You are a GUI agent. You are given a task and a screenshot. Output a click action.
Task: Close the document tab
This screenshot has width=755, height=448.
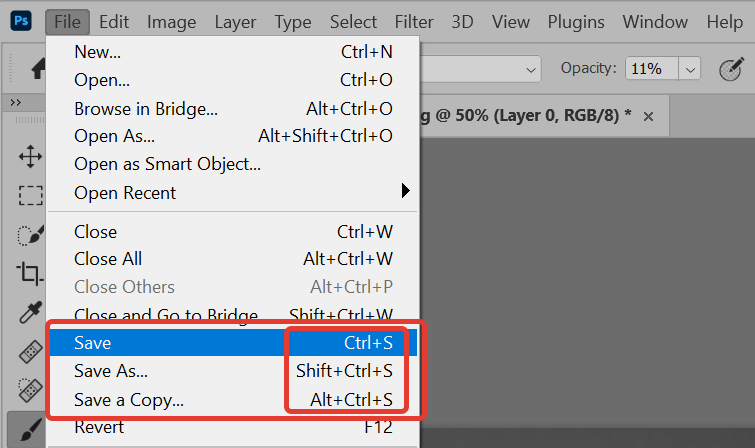pyautogui.click(x=648, y=116)
